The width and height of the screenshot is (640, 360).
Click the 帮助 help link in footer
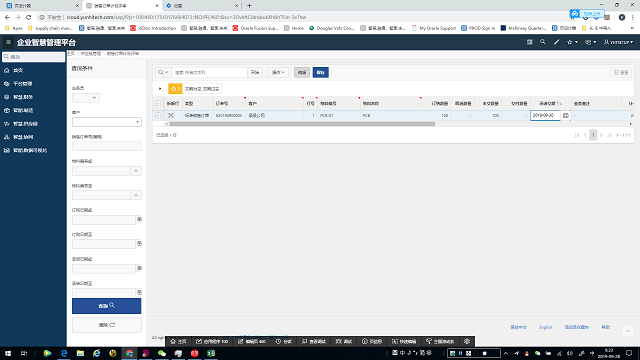tap(606, 327)
